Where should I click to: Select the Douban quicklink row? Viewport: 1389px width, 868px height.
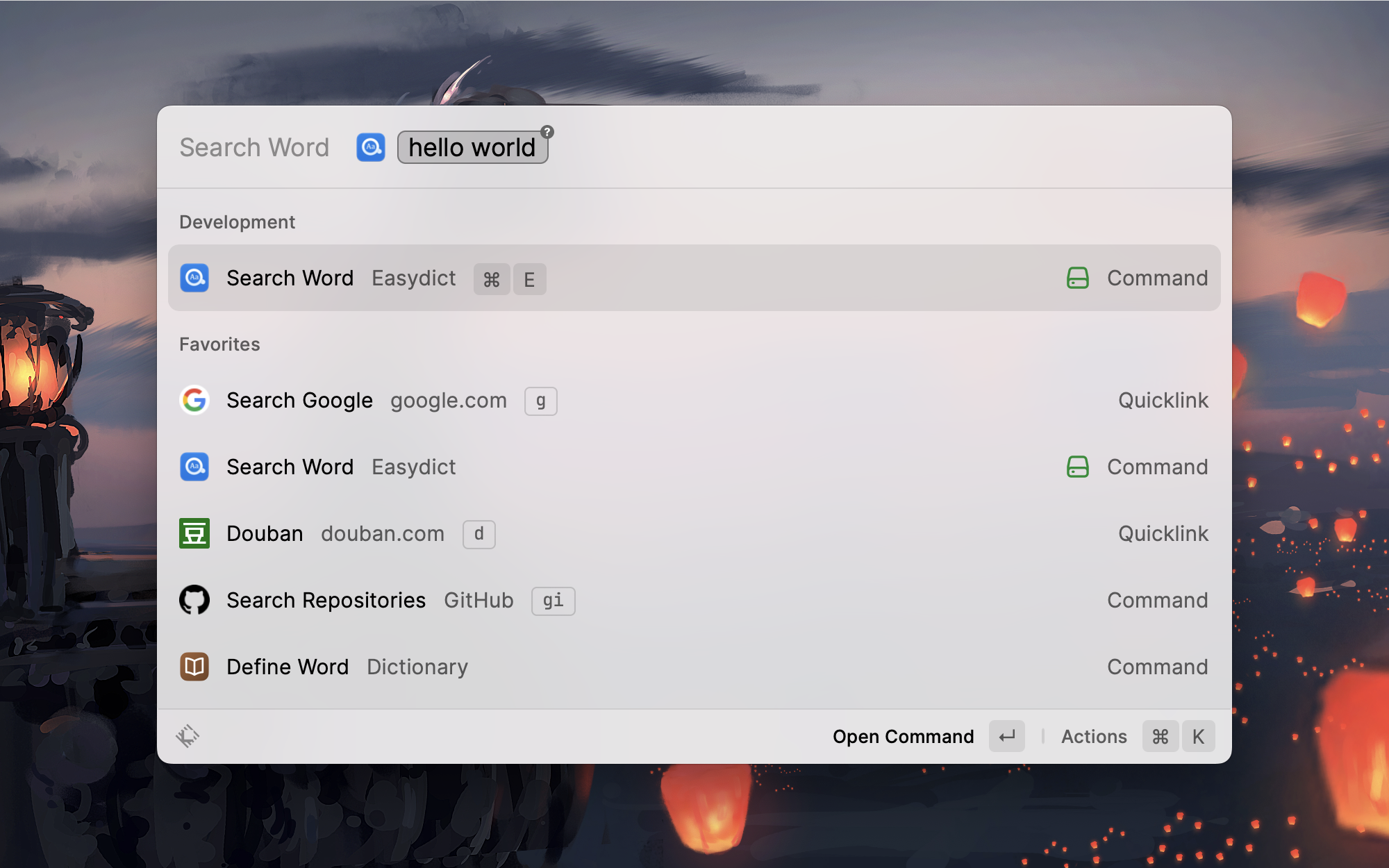[x=694, y=533]
